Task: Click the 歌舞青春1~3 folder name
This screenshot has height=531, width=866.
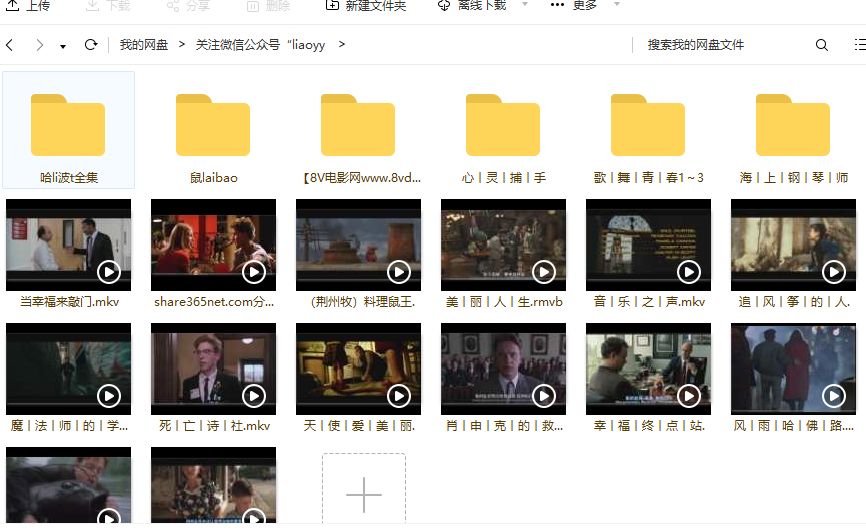Action: point(648,177)
